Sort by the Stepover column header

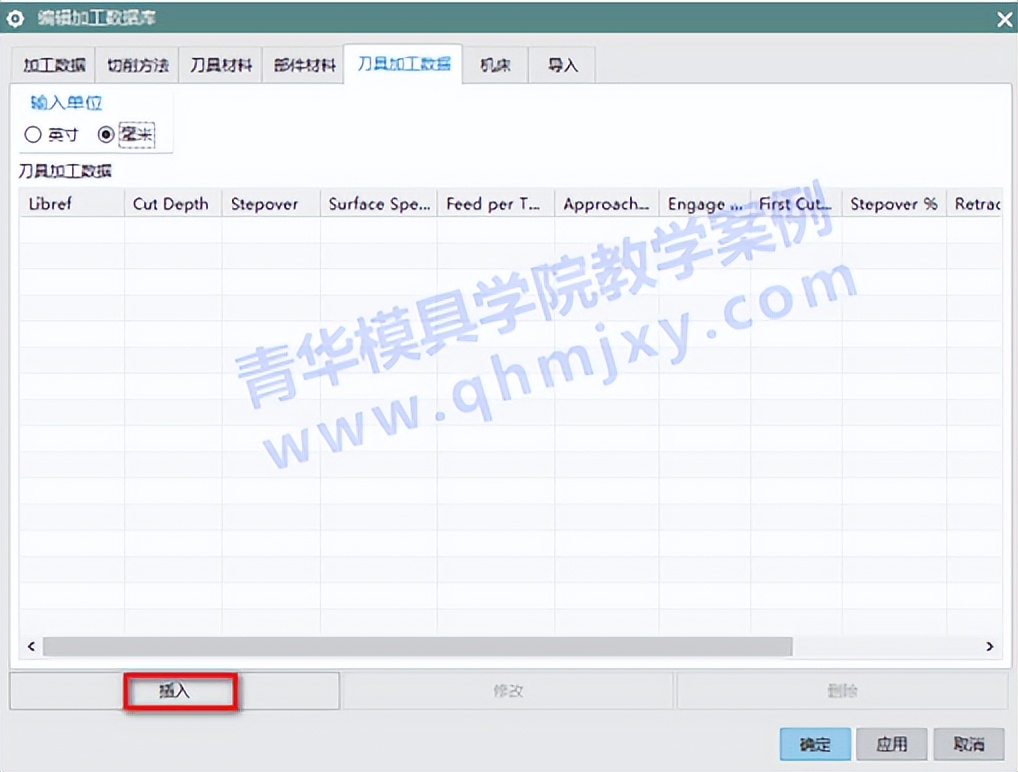pyautogui.click(x=271, y=204)
